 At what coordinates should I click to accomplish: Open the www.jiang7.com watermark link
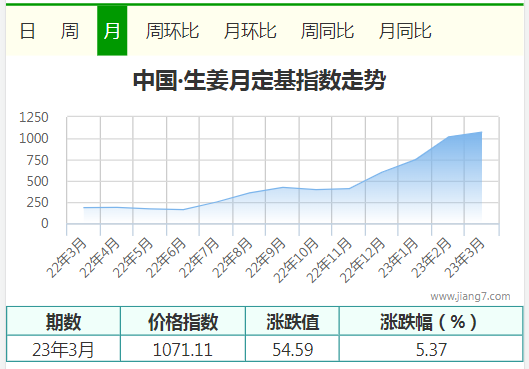click(x=470, y=296)
